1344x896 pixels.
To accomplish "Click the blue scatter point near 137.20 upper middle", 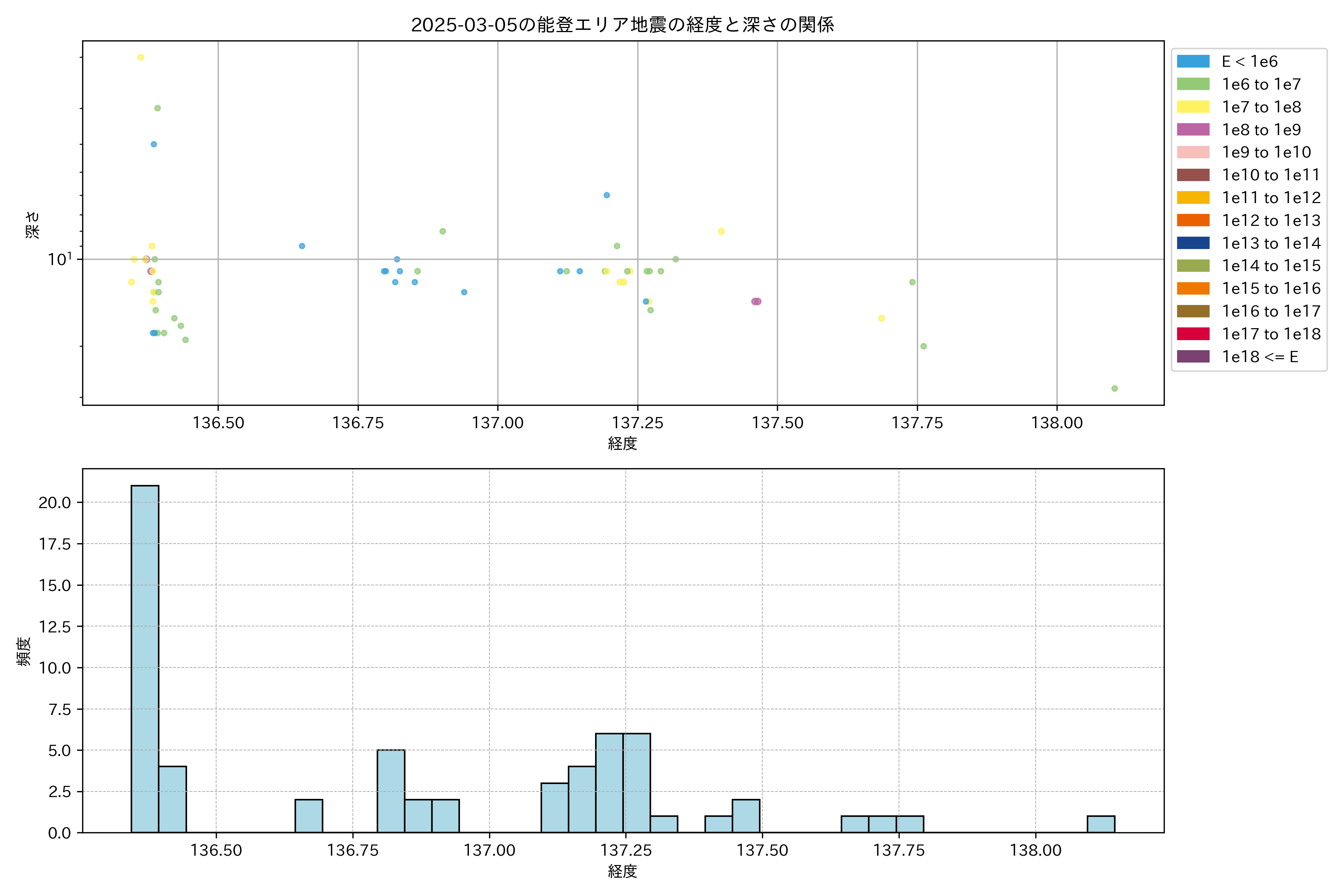I will point(607,195).
